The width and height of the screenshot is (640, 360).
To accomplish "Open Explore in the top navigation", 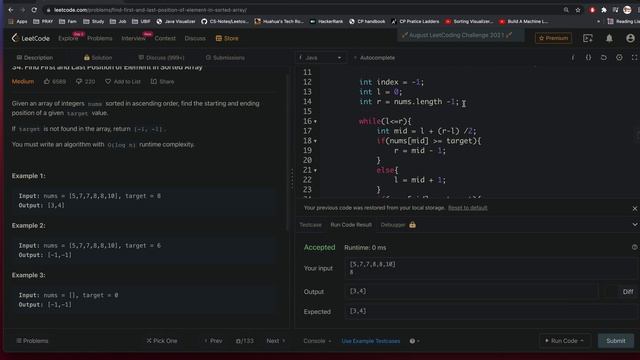I will pyautogui.click(x=68, y=38).
